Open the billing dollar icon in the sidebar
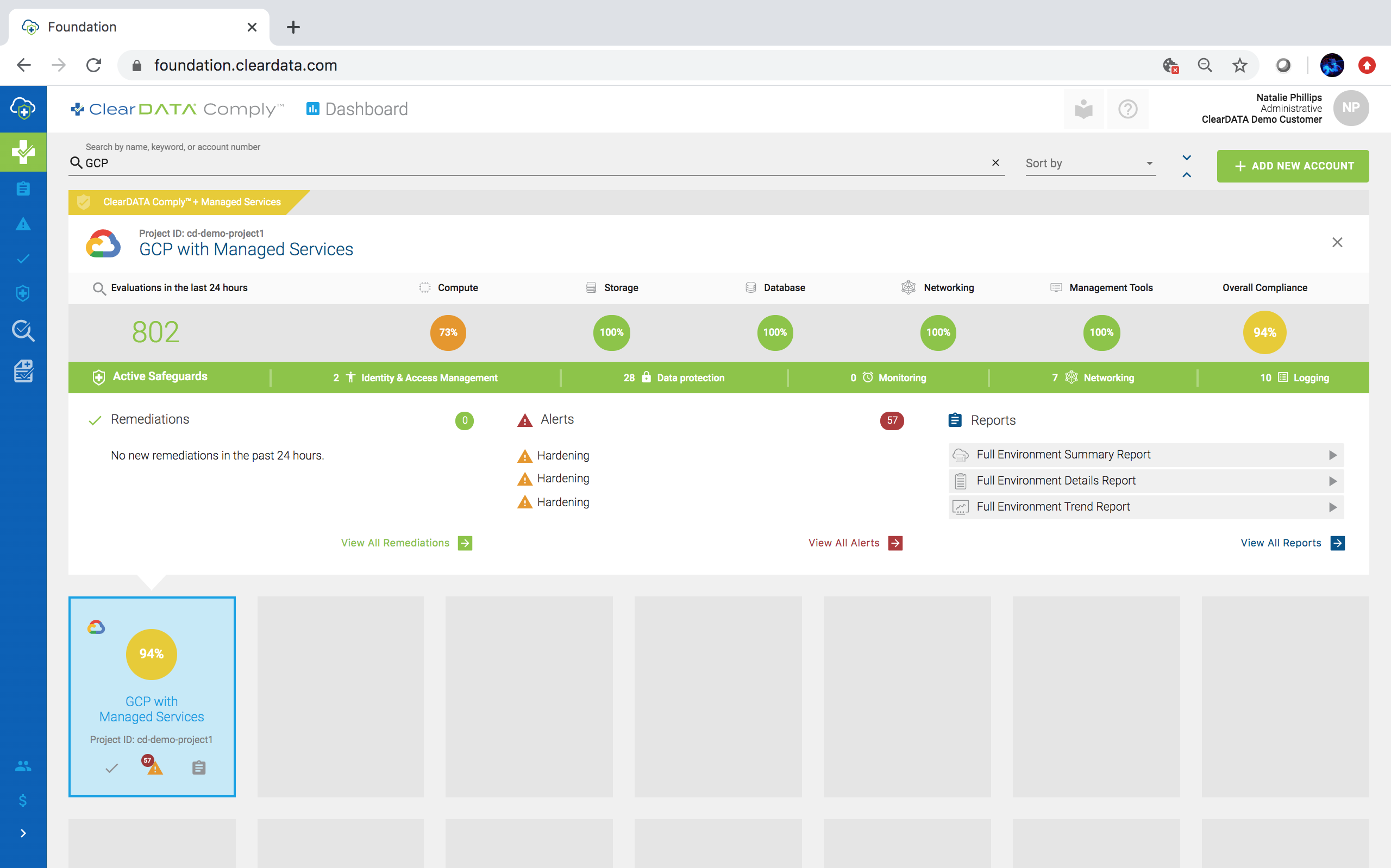Viewport: 1391px width, 868px height. click(x=23, y=800)
